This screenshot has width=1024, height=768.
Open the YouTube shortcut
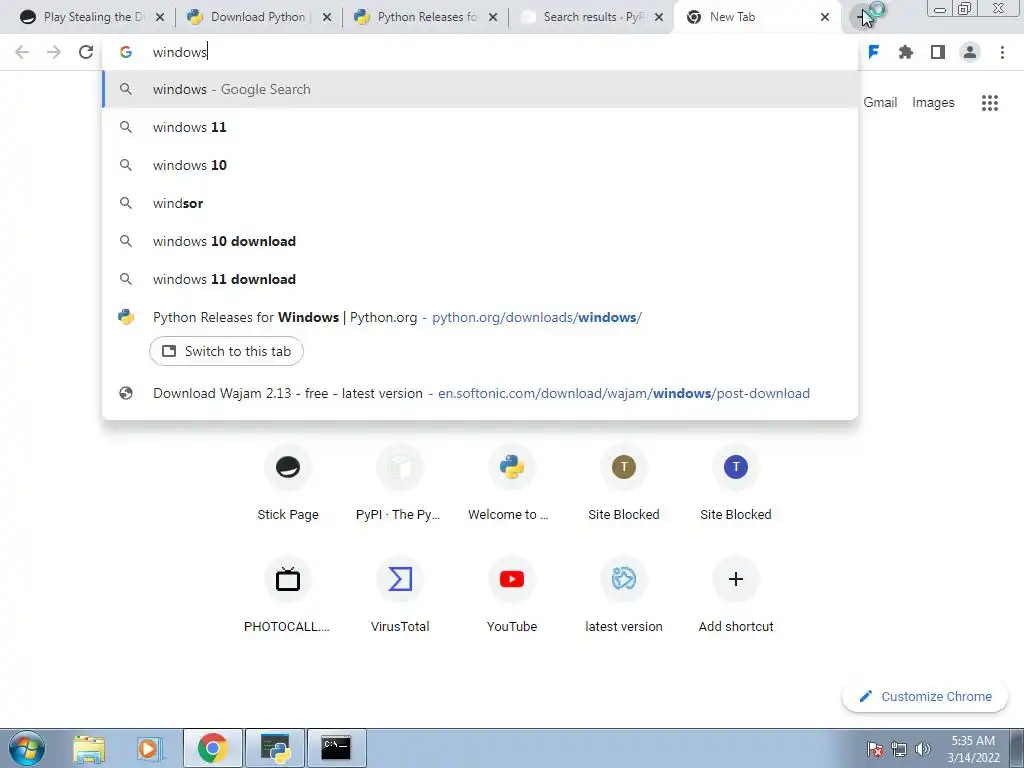pos(511,596)
